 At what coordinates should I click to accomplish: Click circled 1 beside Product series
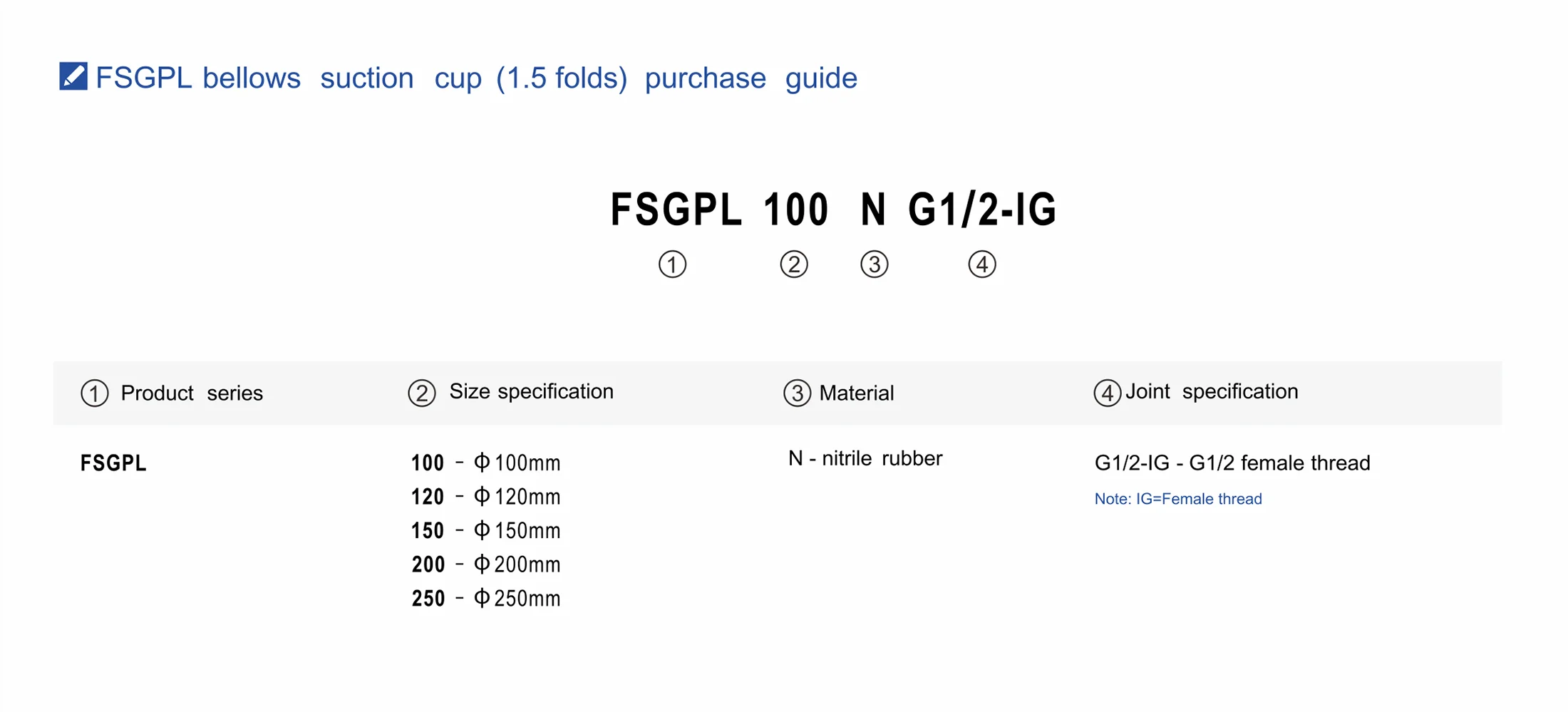(94, 393)
